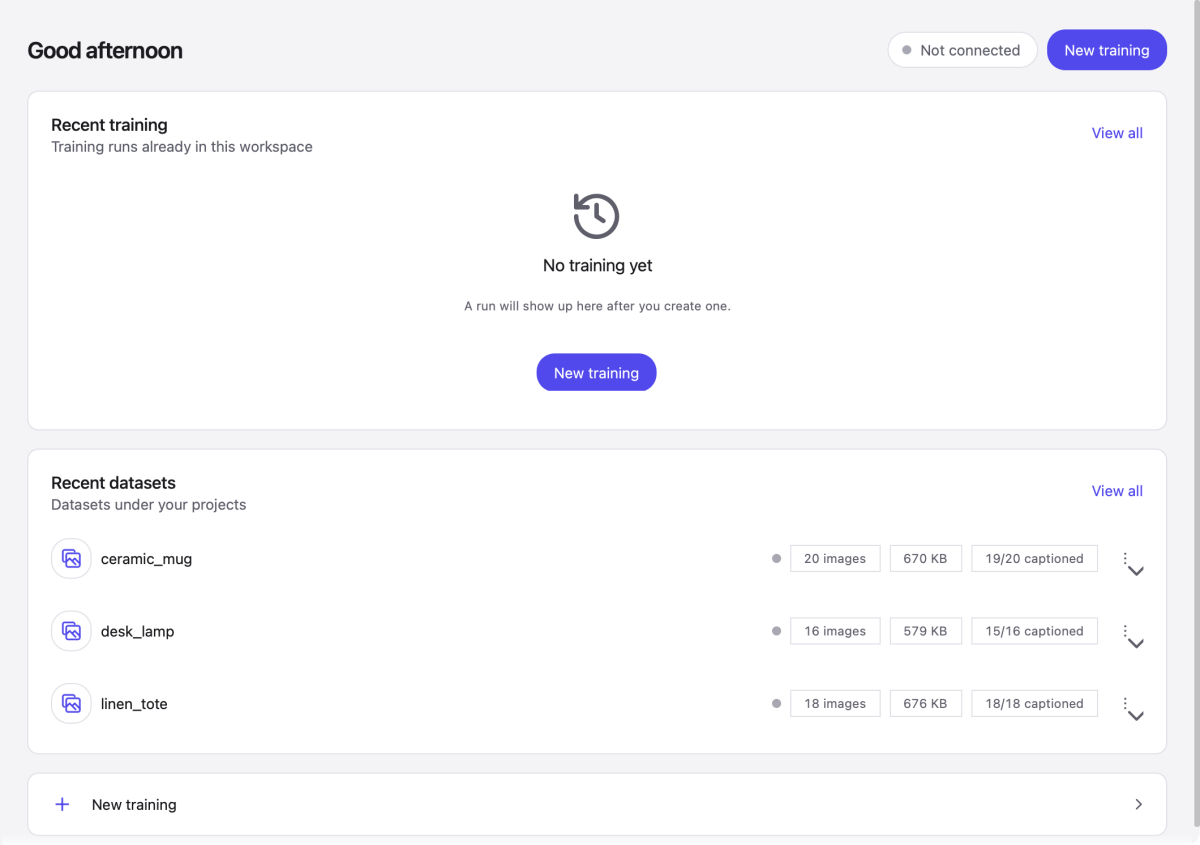The height and width of the screenshot is (845, 1200).
Task: Click the Recent training heading
Action: 109,125
